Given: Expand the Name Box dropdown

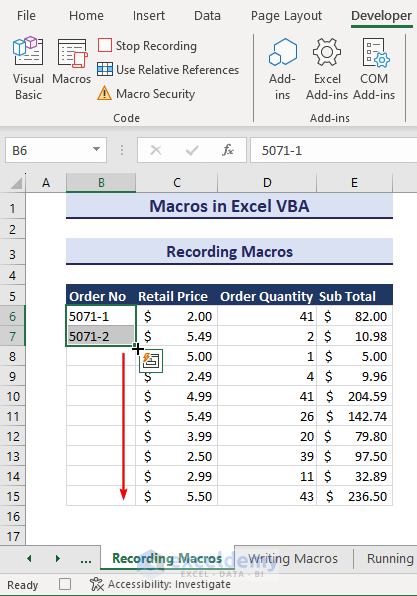Looking at the screenshot, I should [97, 149].
